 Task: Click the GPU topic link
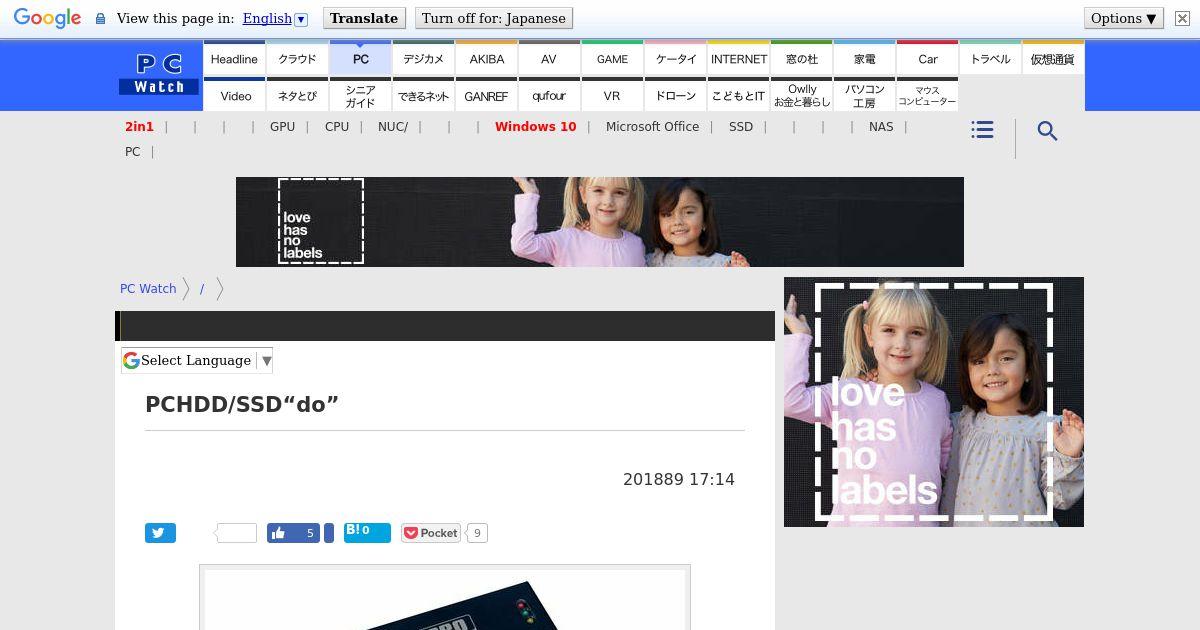pos(282,127)
